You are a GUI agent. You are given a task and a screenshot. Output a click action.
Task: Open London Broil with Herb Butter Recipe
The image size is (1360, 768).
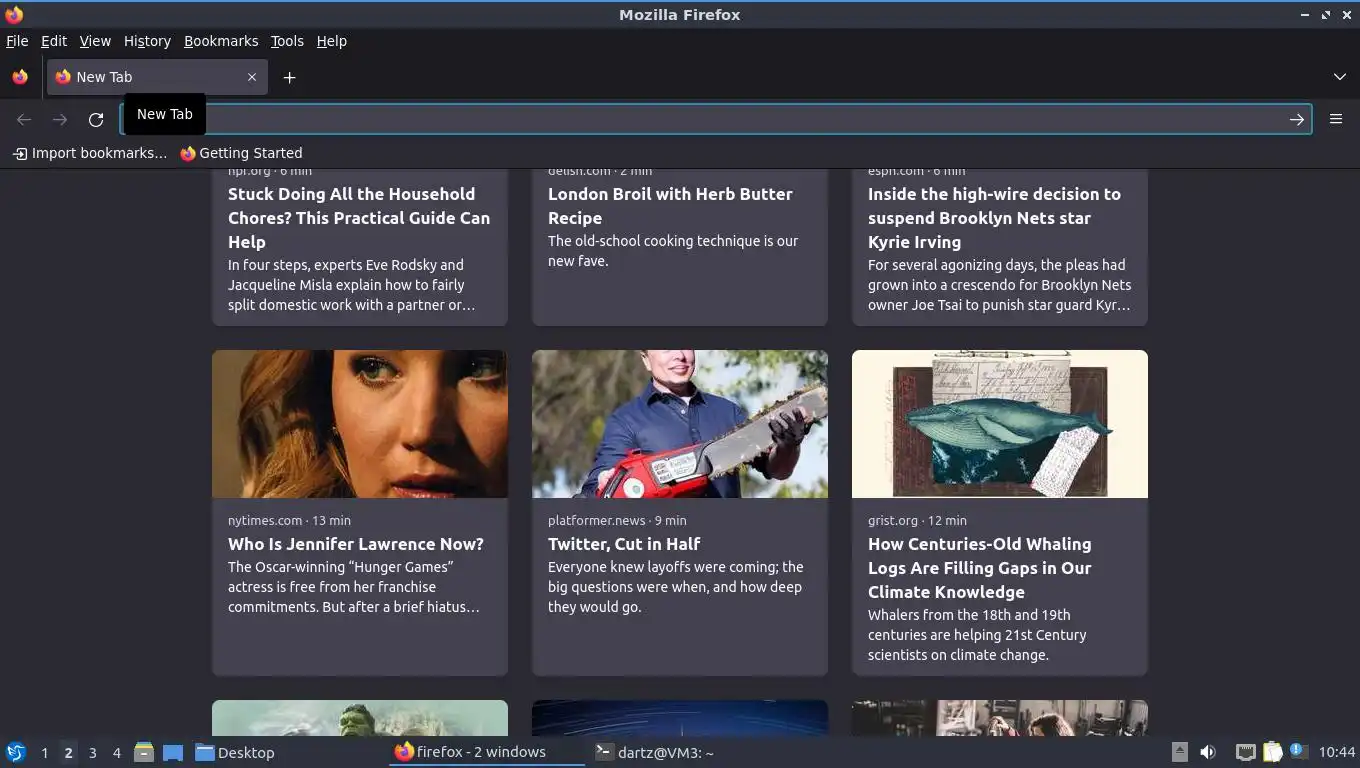tap(670, 206)
